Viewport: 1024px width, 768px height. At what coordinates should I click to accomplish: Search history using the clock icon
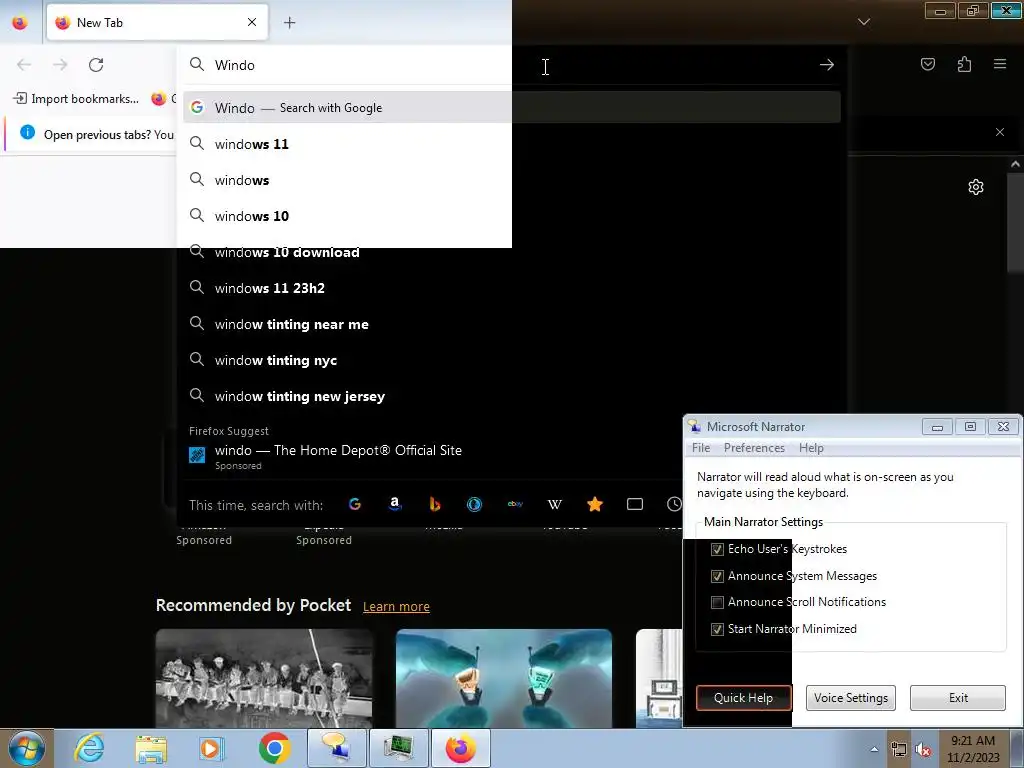[x=674, y=504]
